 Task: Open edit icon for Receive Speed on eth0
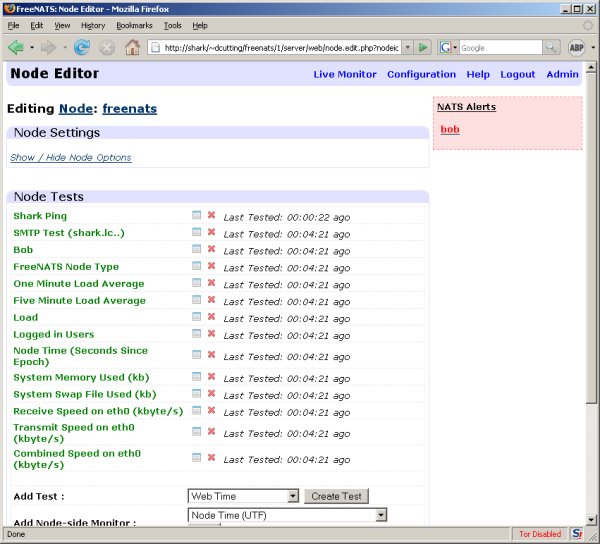(x=196, y=410)
